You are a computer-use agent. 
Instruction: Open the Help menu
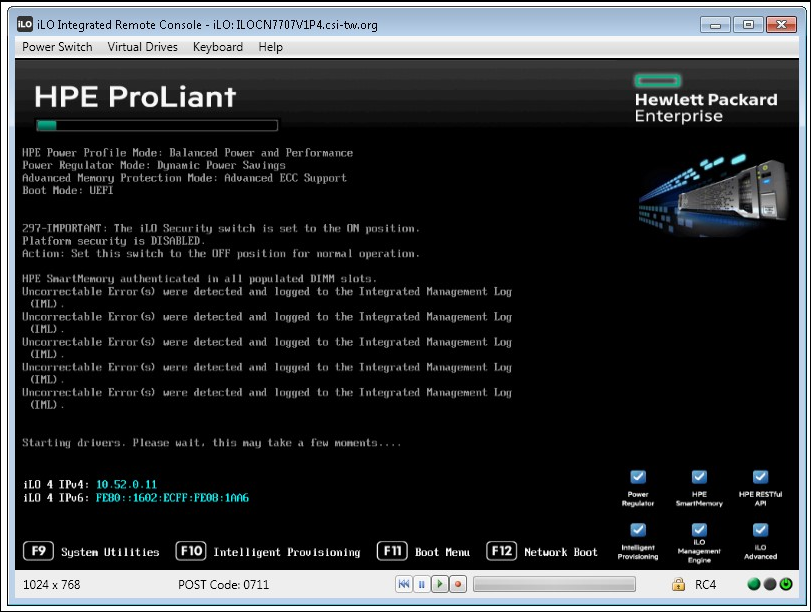pos(270,47)
